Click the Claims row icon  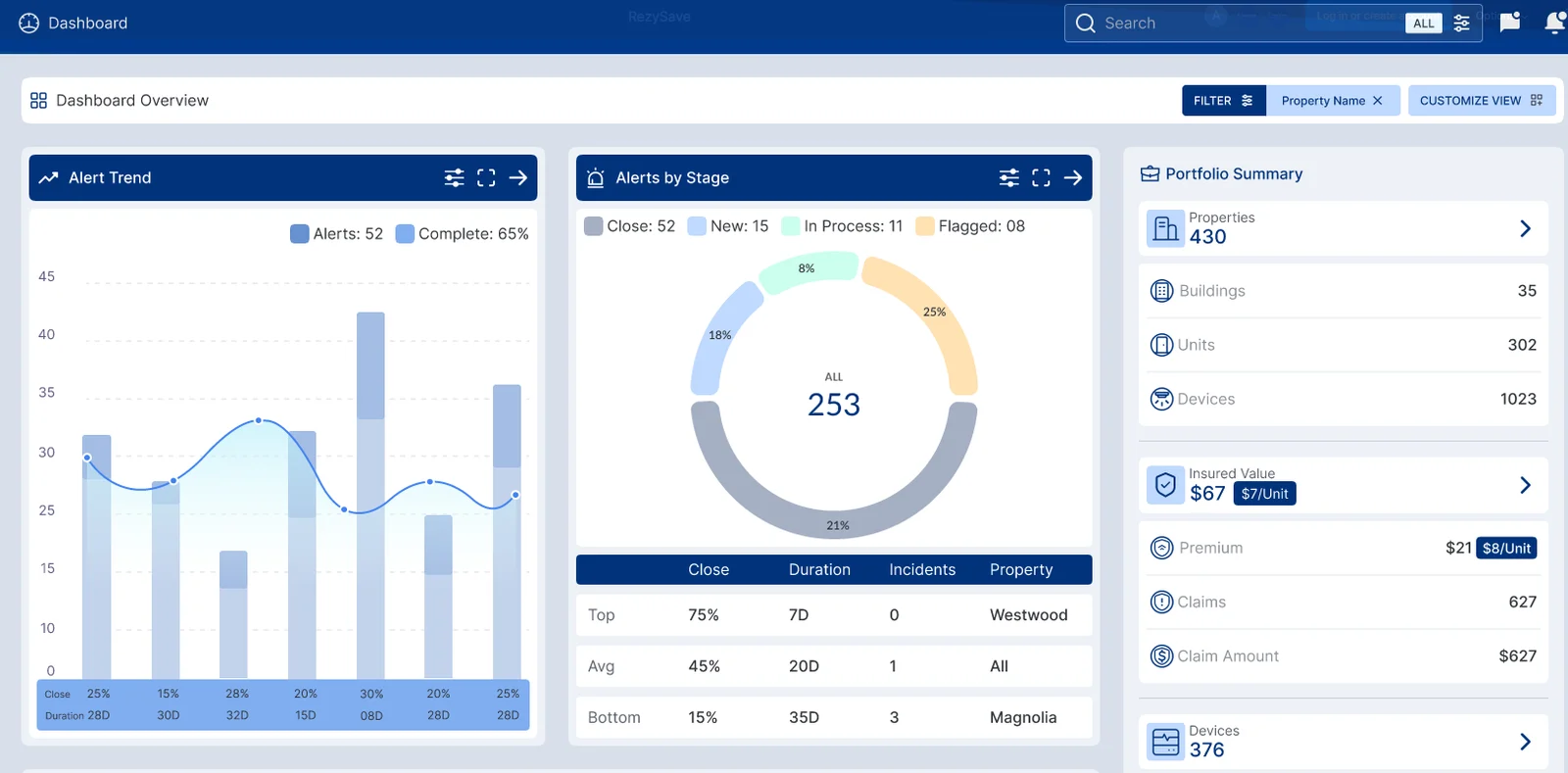[x=1161, y=602]
